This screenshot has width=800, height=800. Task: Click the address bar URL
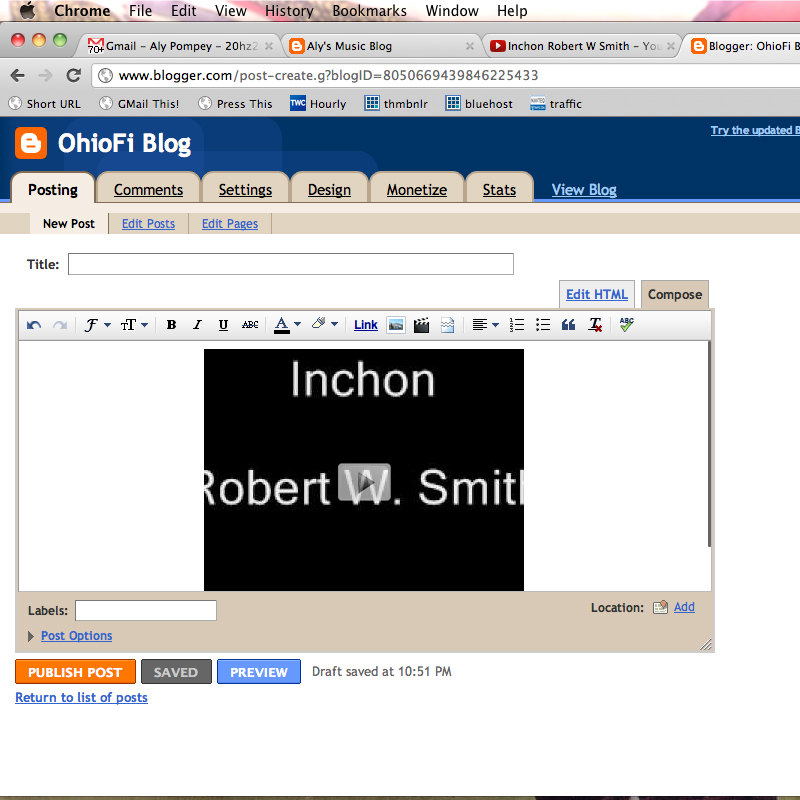tap(328, 76)
